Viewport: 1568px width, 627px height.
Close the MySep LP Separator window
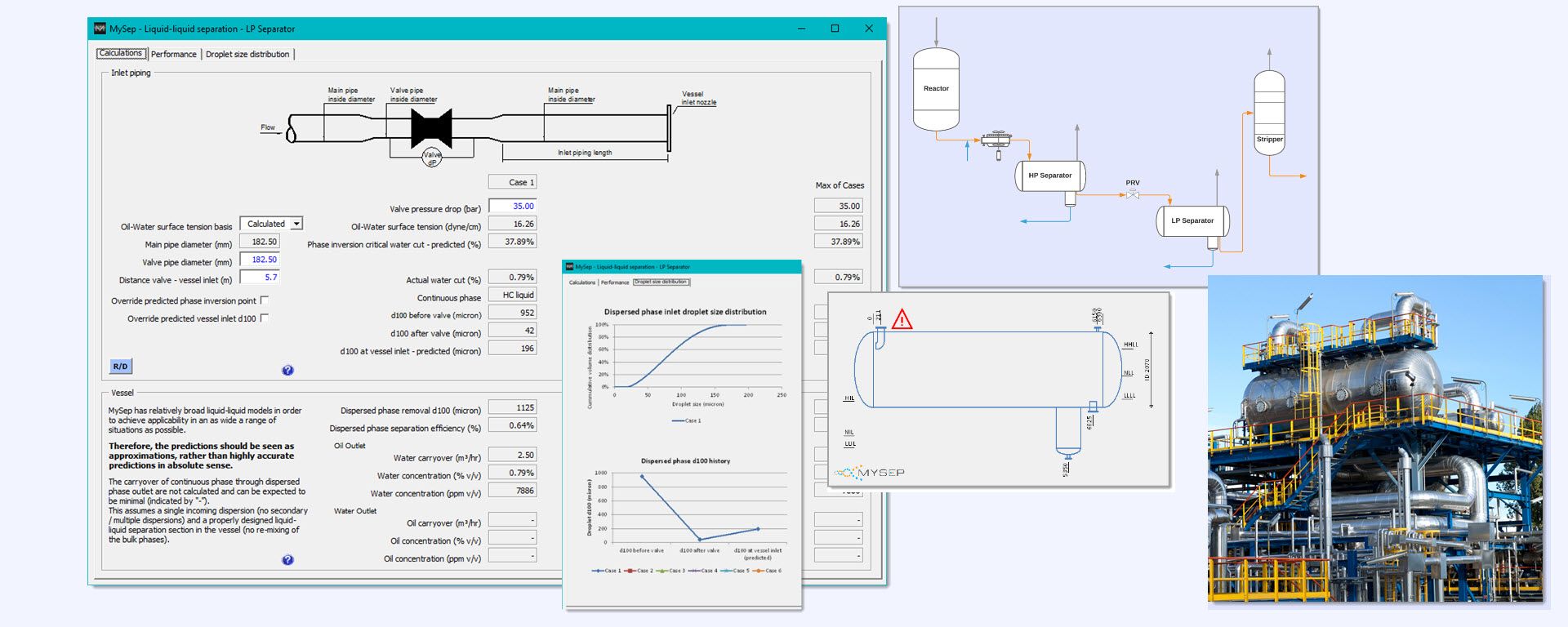(x=869, y=29)
